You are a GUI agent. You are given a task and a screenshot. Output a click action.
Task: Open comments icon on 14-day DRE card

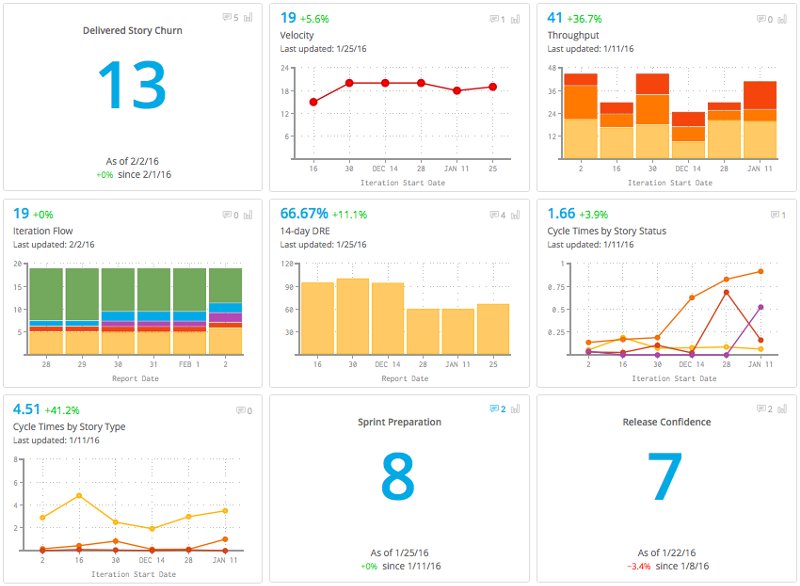497,215
